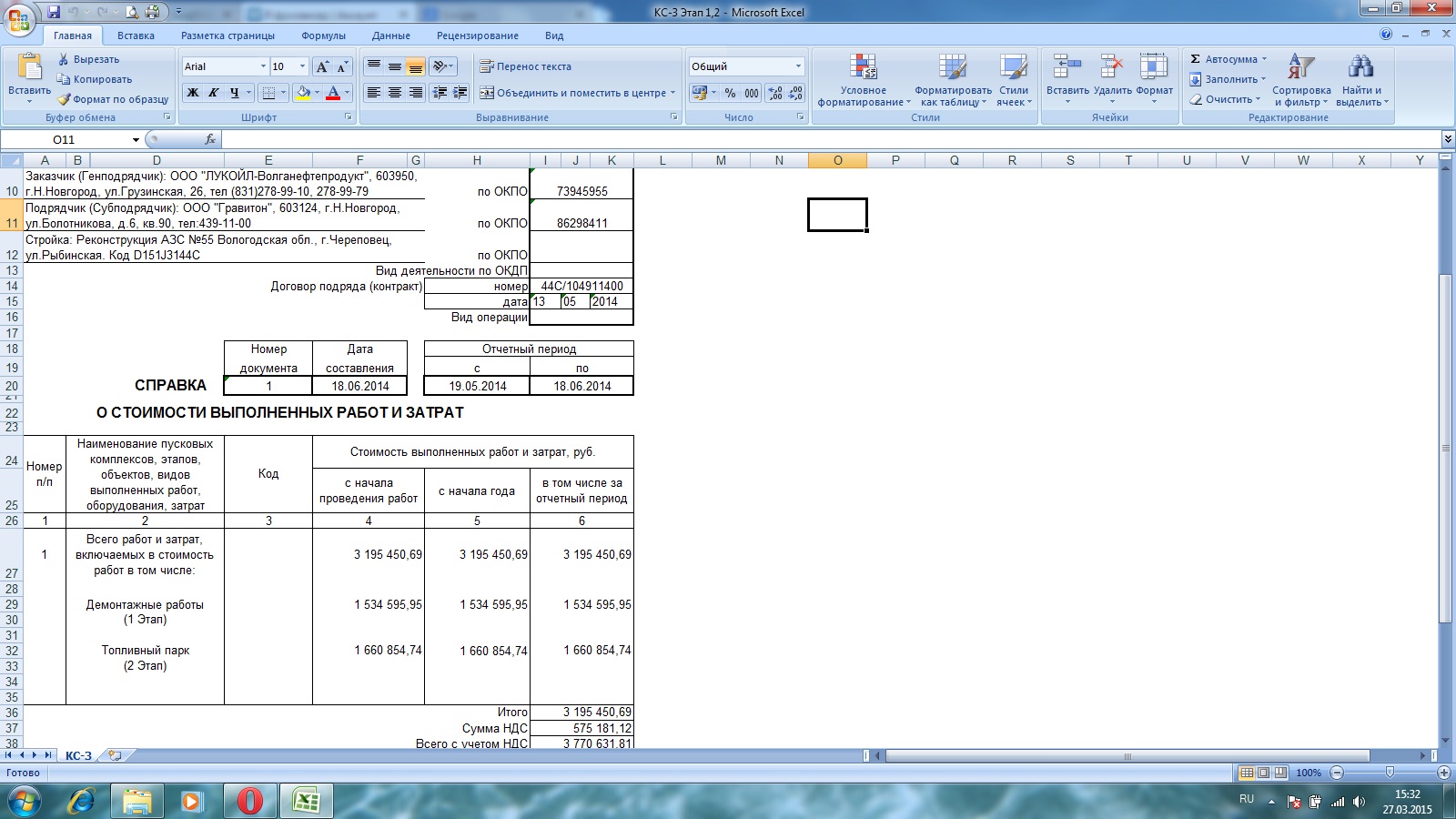This screenshot has width=1456, height=819.
Task: Open Условное форматирование conditional formatting
Action: pyautogui.click(x=864, y=80)
